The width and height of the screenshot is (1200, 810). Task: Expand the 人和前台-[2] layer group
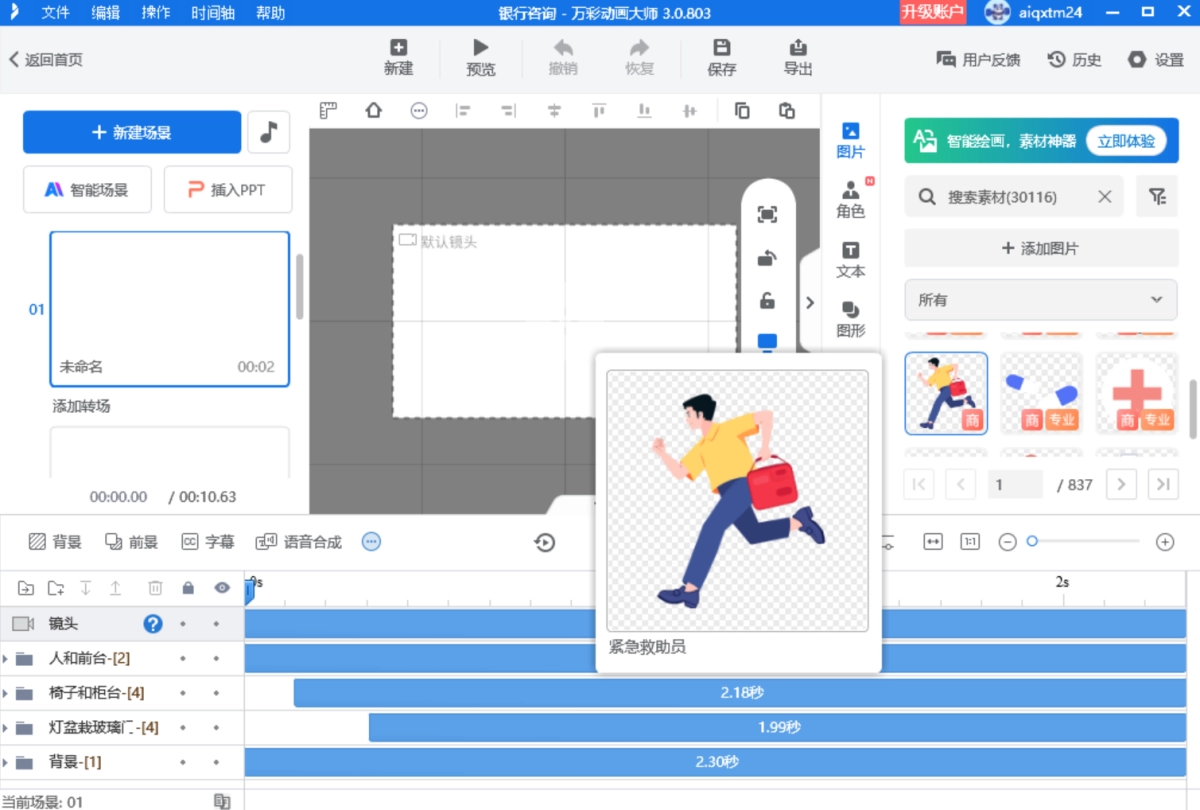[6, 659]
